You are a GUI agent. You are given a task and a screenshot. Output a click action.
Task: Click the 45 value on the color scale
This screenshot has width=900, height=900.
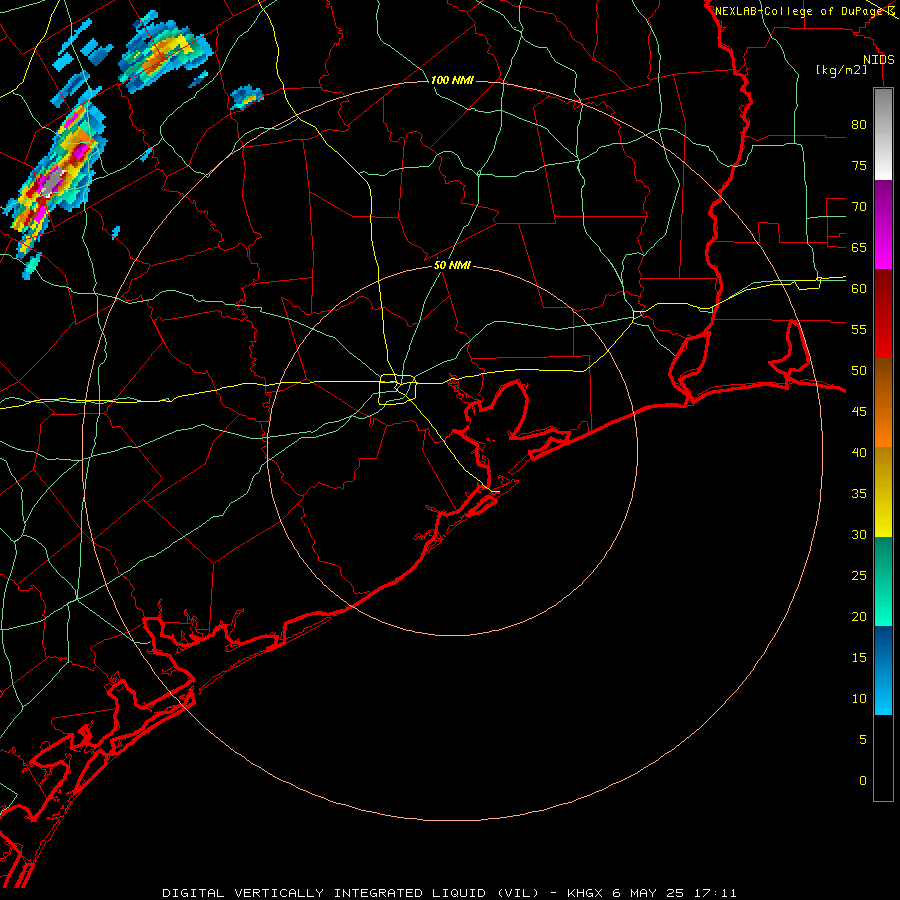859,412
